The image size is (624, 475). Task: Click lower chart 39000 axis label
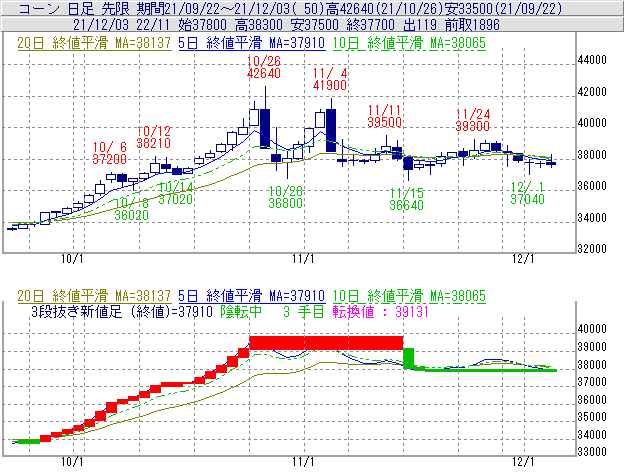(x=592, y=347)
